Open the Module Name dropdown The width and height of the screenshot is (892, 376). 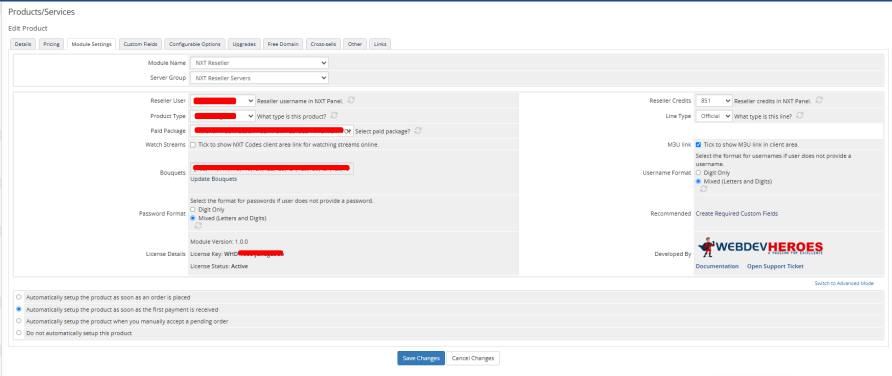(x=259, y=63)
